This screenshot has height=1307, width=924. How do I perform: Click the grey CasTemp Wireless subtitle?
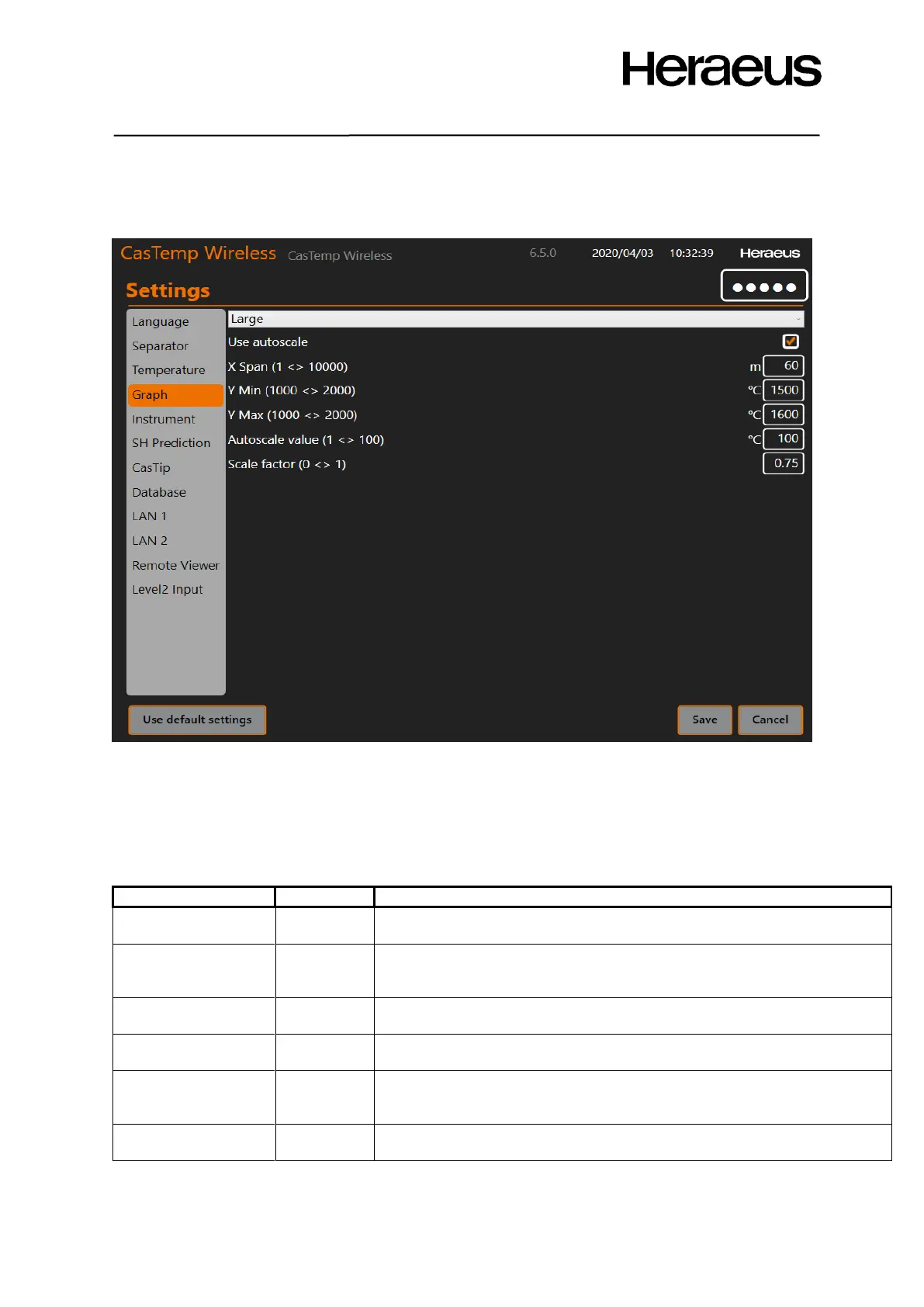click(x=340, y=255)
